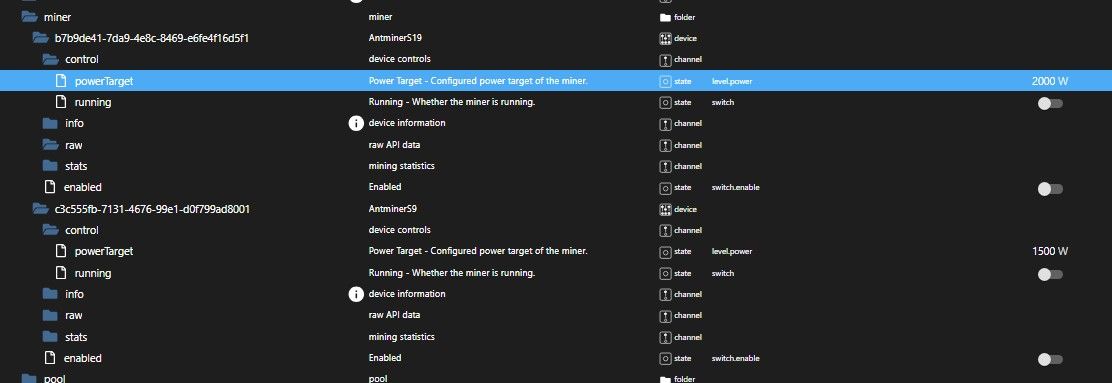Click channel icon in AntminerS9 device controls row
The width and height of the screenshot is (1112, 383).
point(665,231)
